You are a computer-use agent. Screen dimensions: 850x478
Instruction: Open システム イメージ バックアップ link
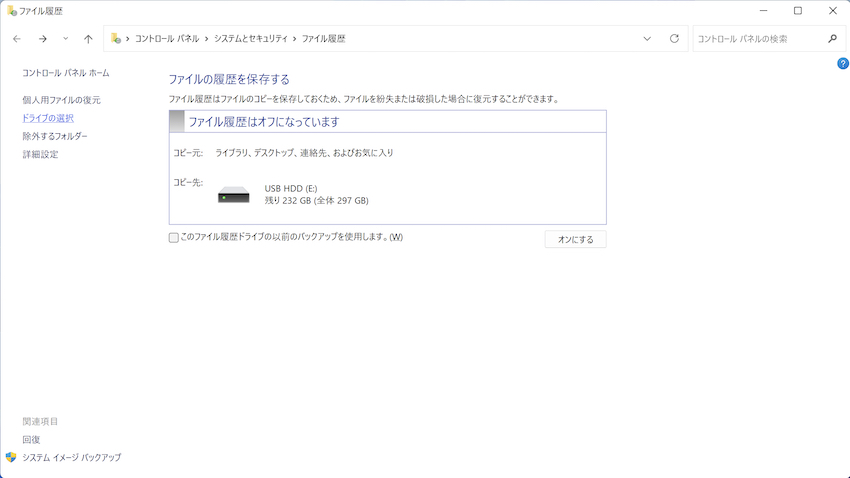72,457
